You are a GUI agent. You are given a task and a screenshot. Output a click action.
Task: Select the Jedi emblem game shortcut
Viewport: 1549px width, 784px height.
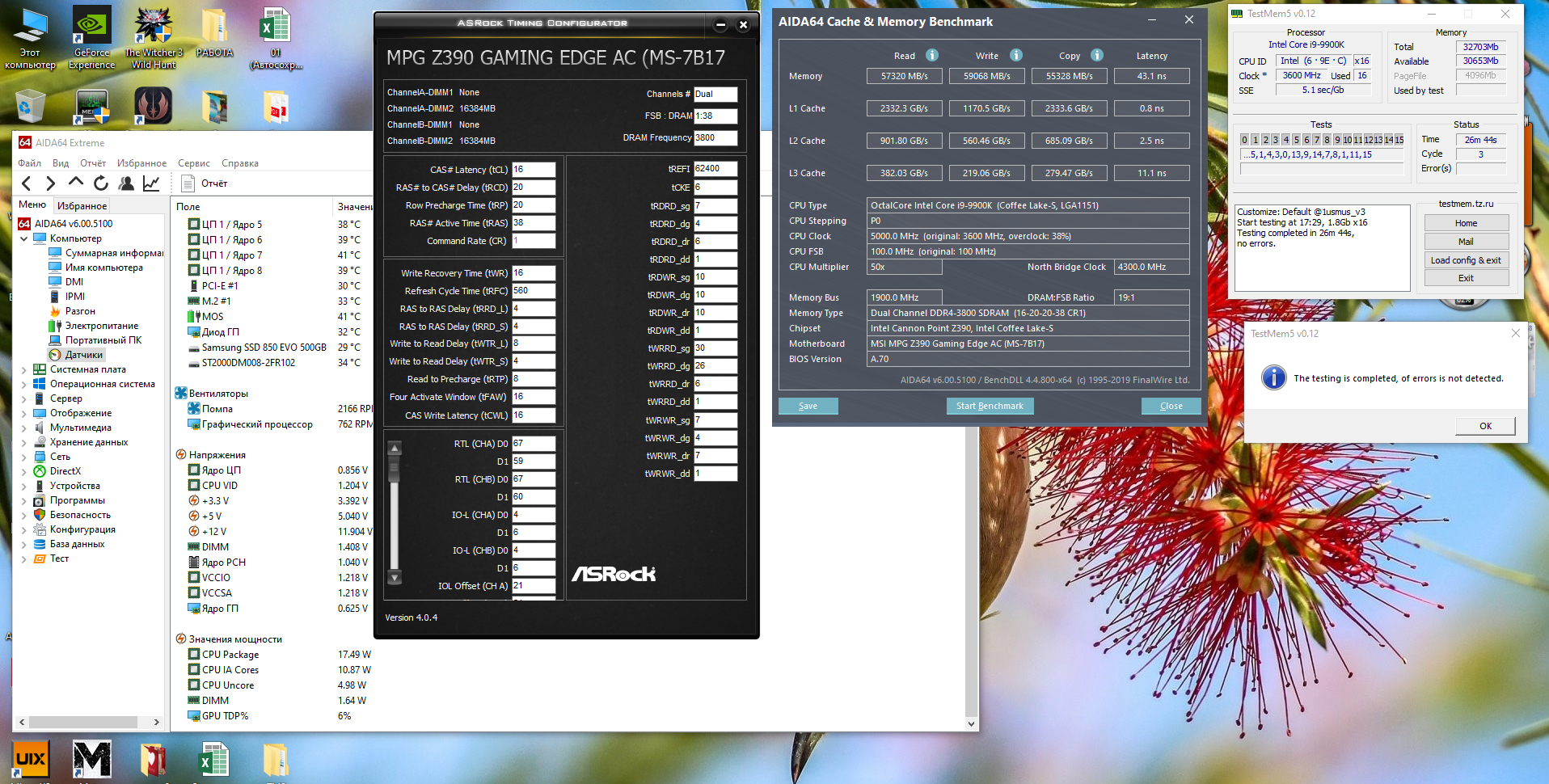[153, 106]
